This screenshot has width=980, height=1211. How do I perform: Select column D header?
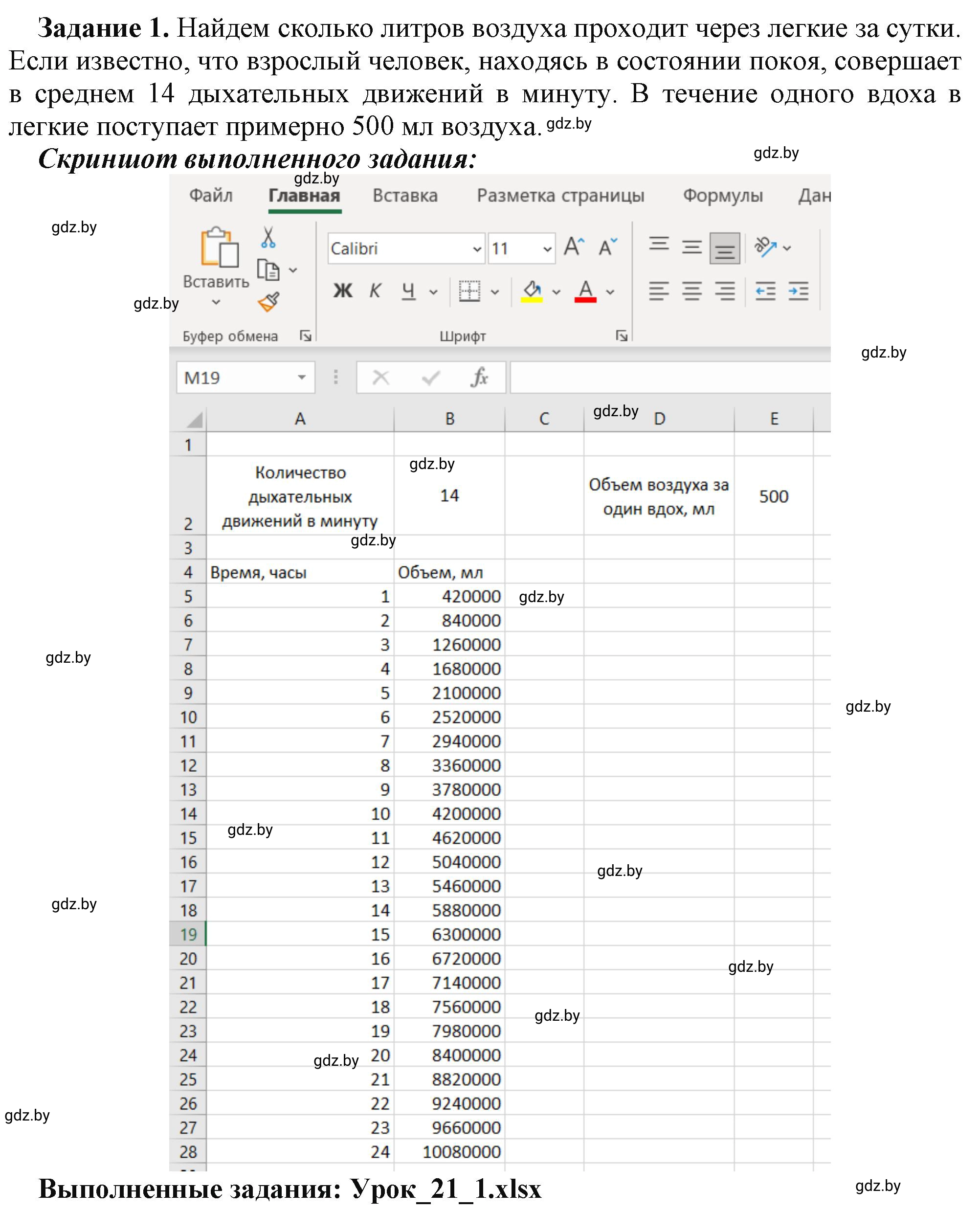[659, 419]
